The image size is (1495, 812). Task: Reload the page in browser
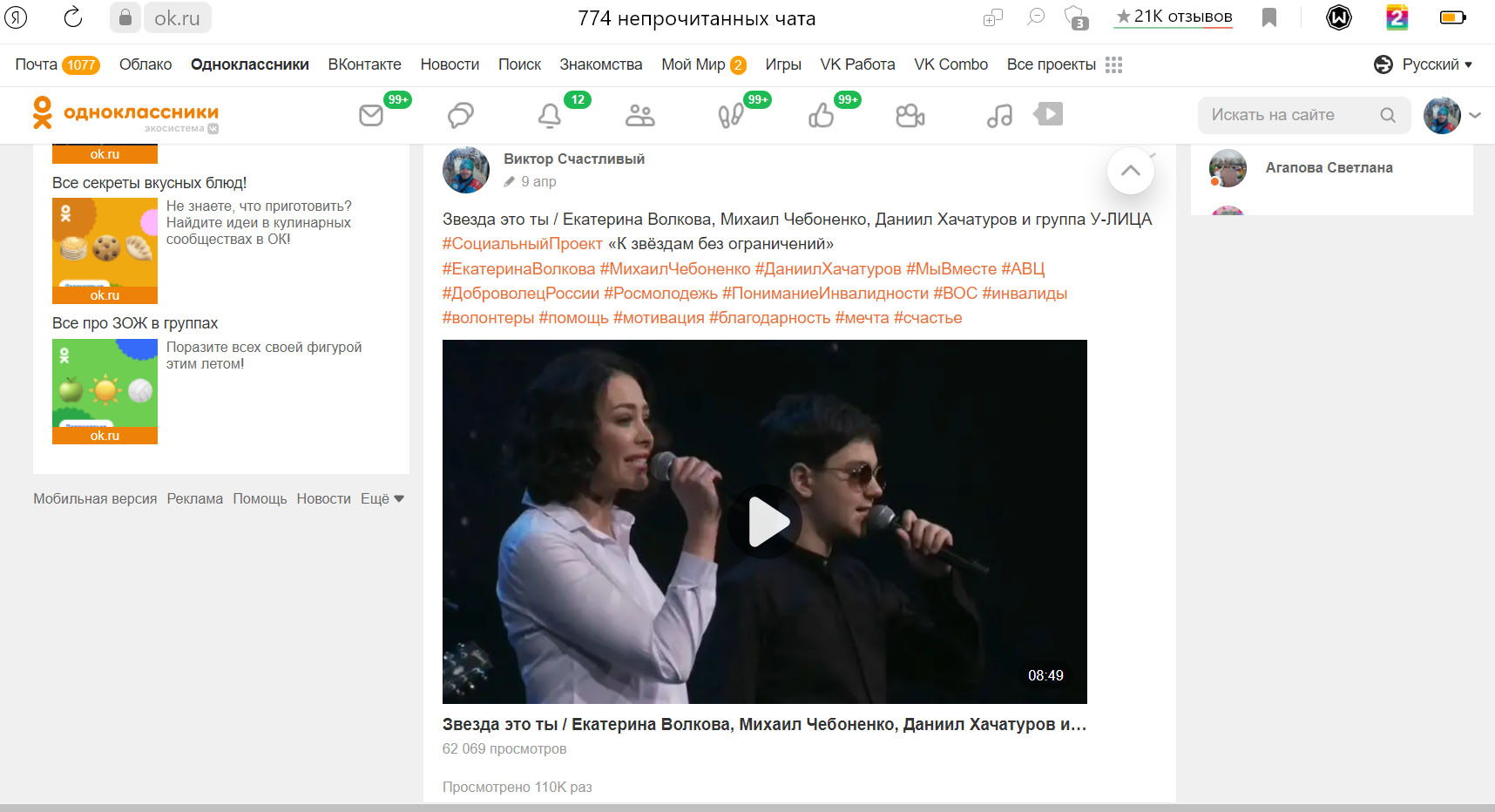click(73, 17)
